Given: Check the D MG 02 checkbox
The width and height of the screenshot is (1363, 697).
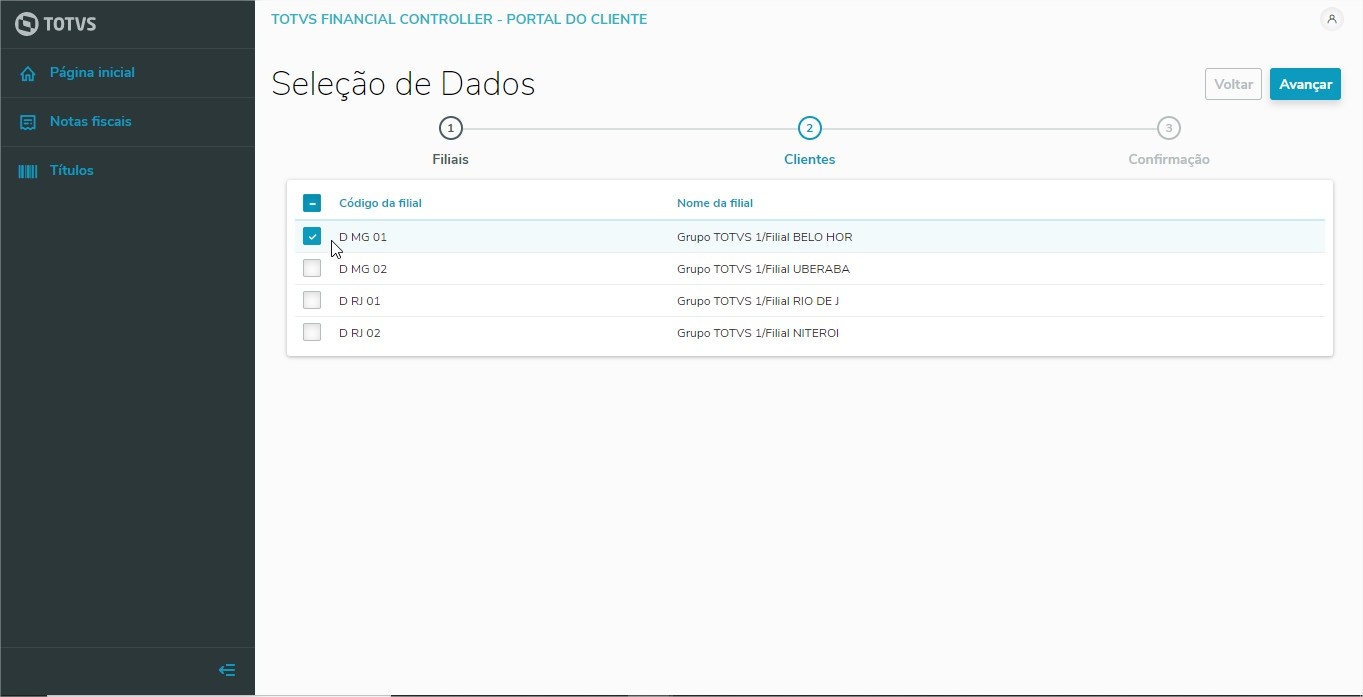Looking at the screenshot, I should click(x=312, y=269).
